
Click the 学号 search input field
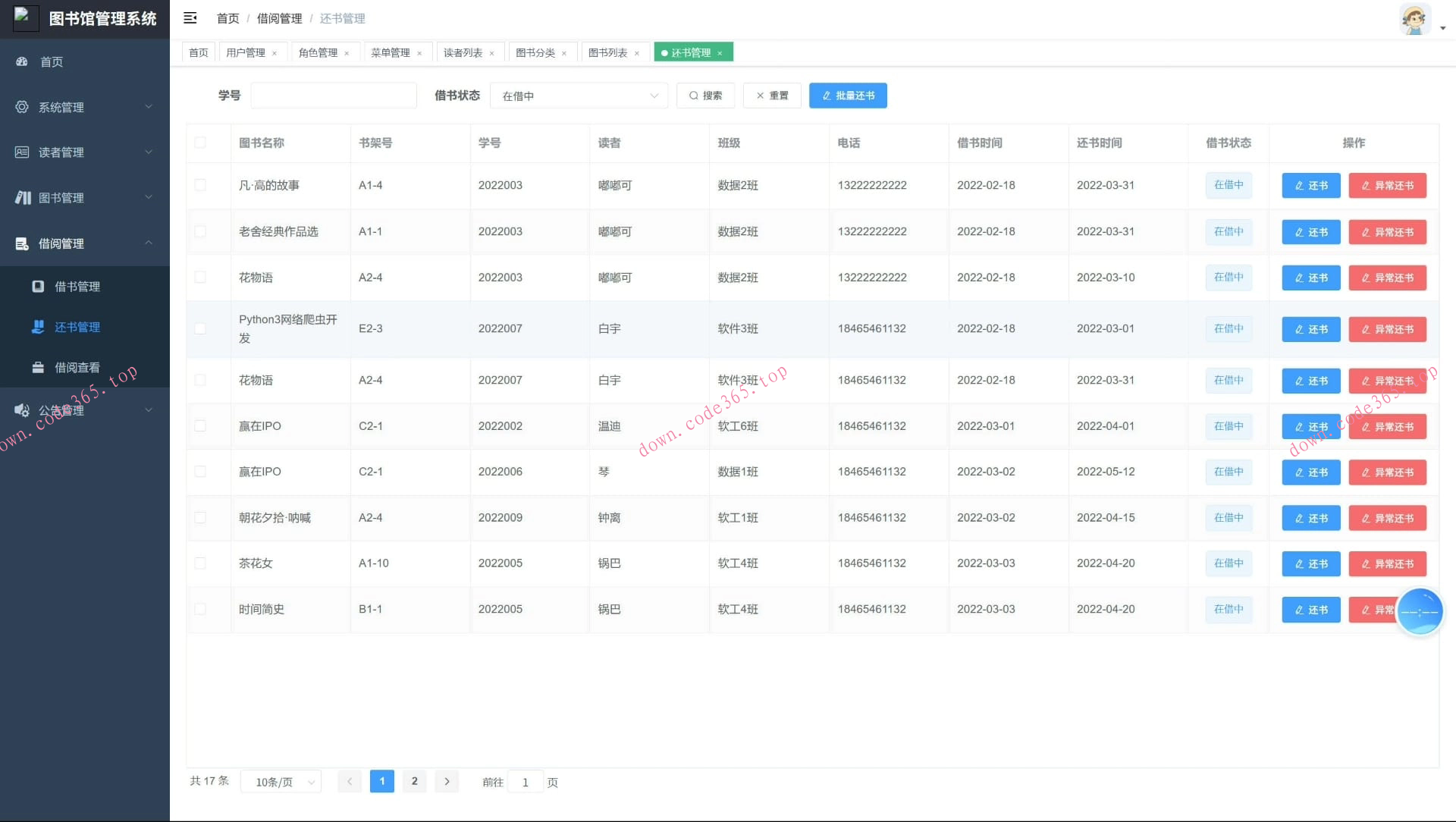[334, 96]
